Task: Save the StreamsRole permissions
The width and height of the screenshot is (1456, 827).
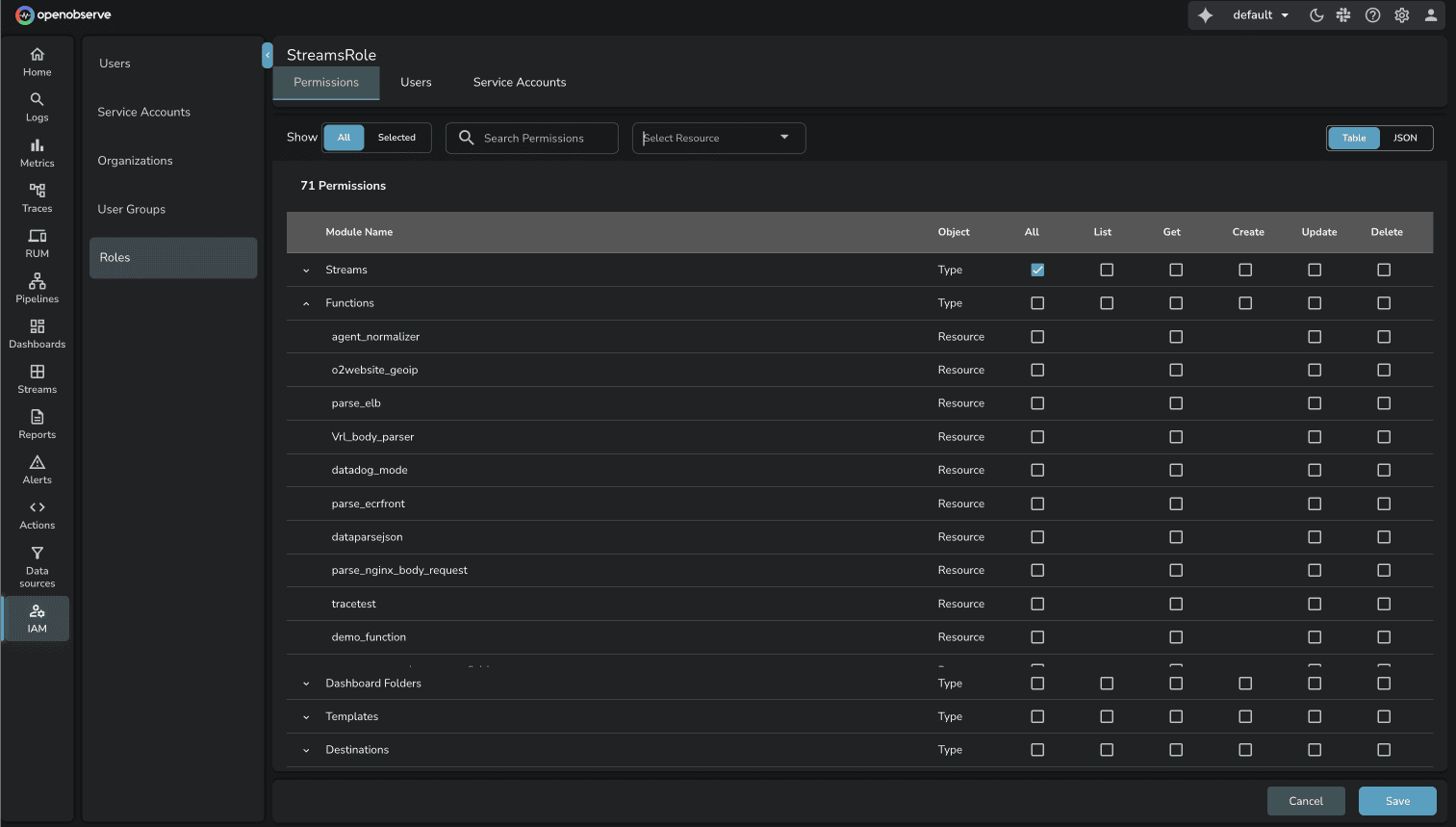Action: (x=1397, y=800)
